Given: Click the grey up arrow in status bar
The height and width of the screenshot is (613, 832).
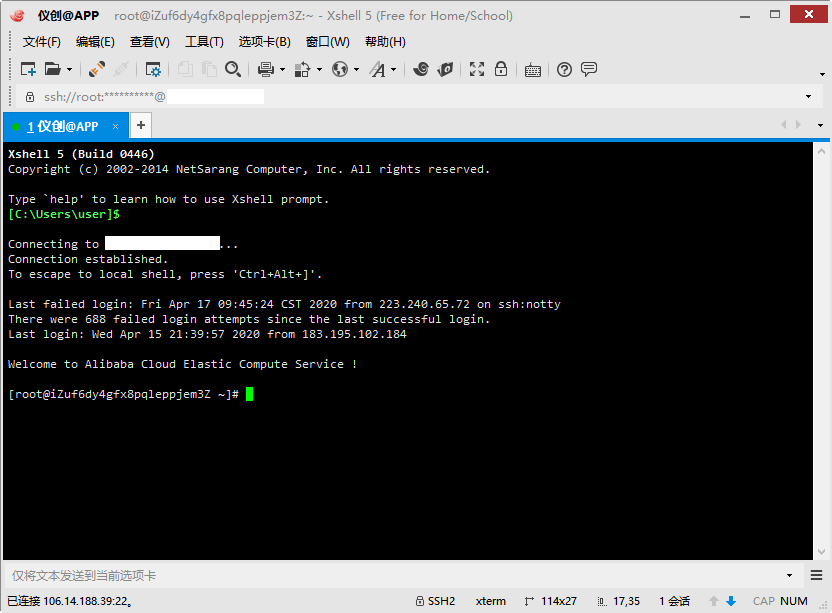Looking at the screenshot, I should [714, 601].
